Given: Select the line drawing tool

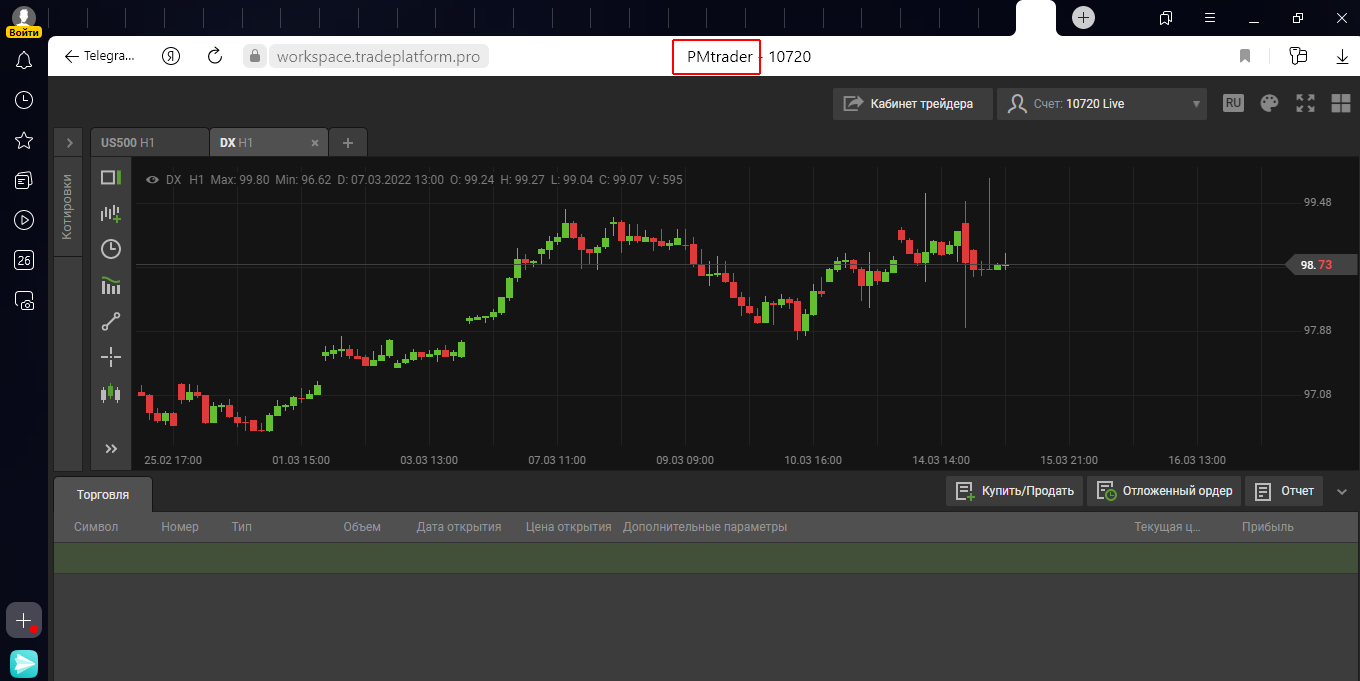Looking at the screenshot, I should pyautogui.click(x=111, y=321).
